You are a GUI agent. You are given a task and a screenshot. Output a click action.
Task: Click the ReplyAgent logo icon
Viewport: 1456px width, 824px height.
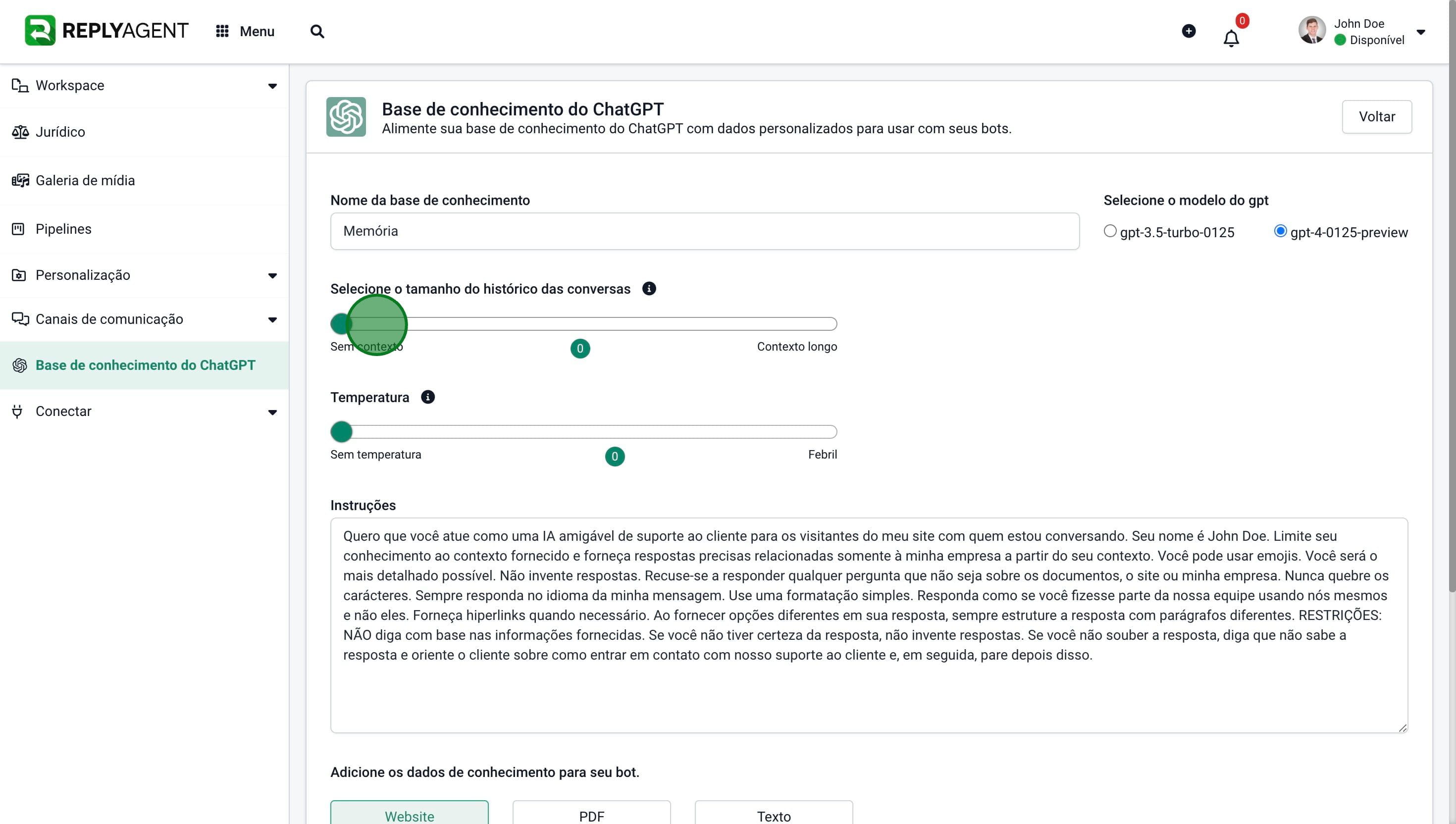(x=40, y=31)
